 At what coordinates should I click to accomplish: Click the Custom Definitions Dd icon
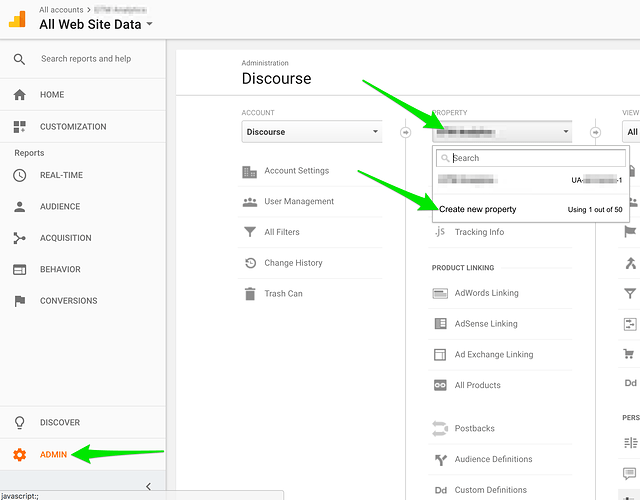click(x=440, y=490)
